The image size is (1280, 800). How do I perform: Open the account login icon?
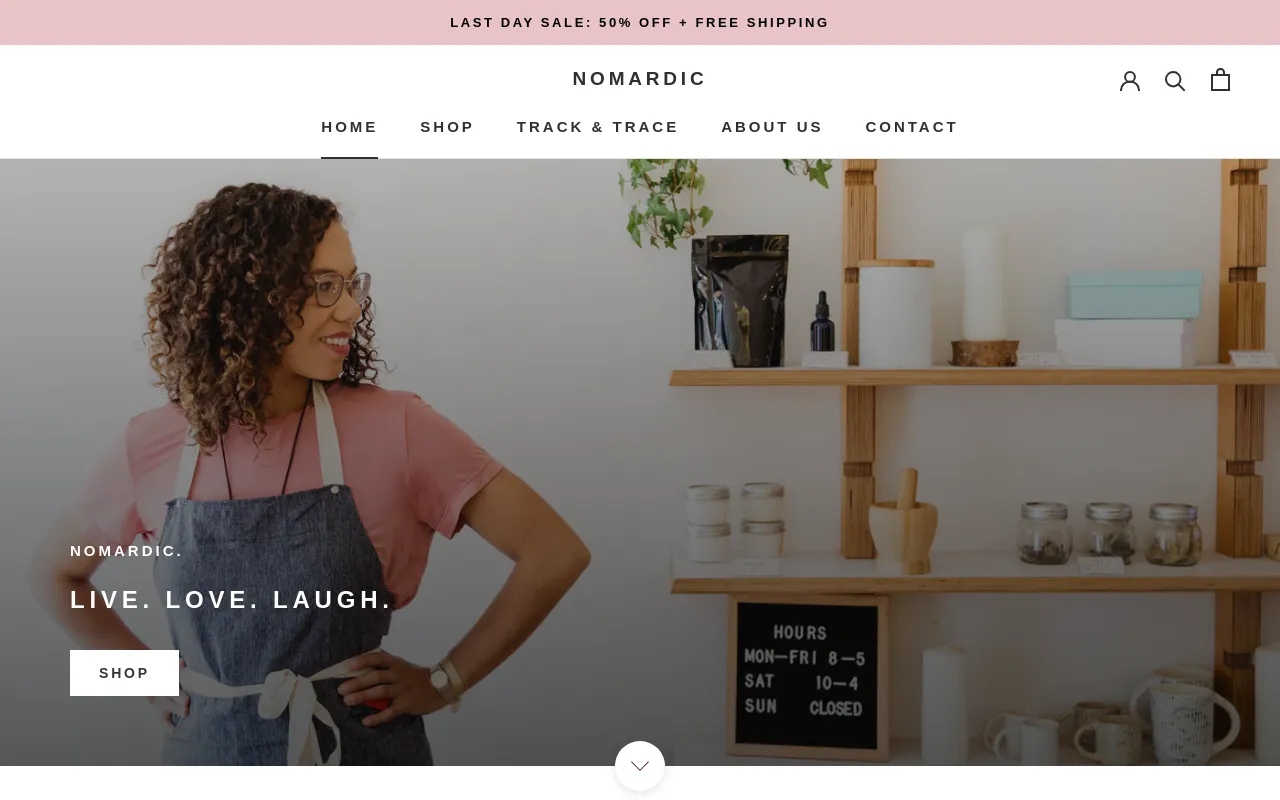[x=1130, y=81]
